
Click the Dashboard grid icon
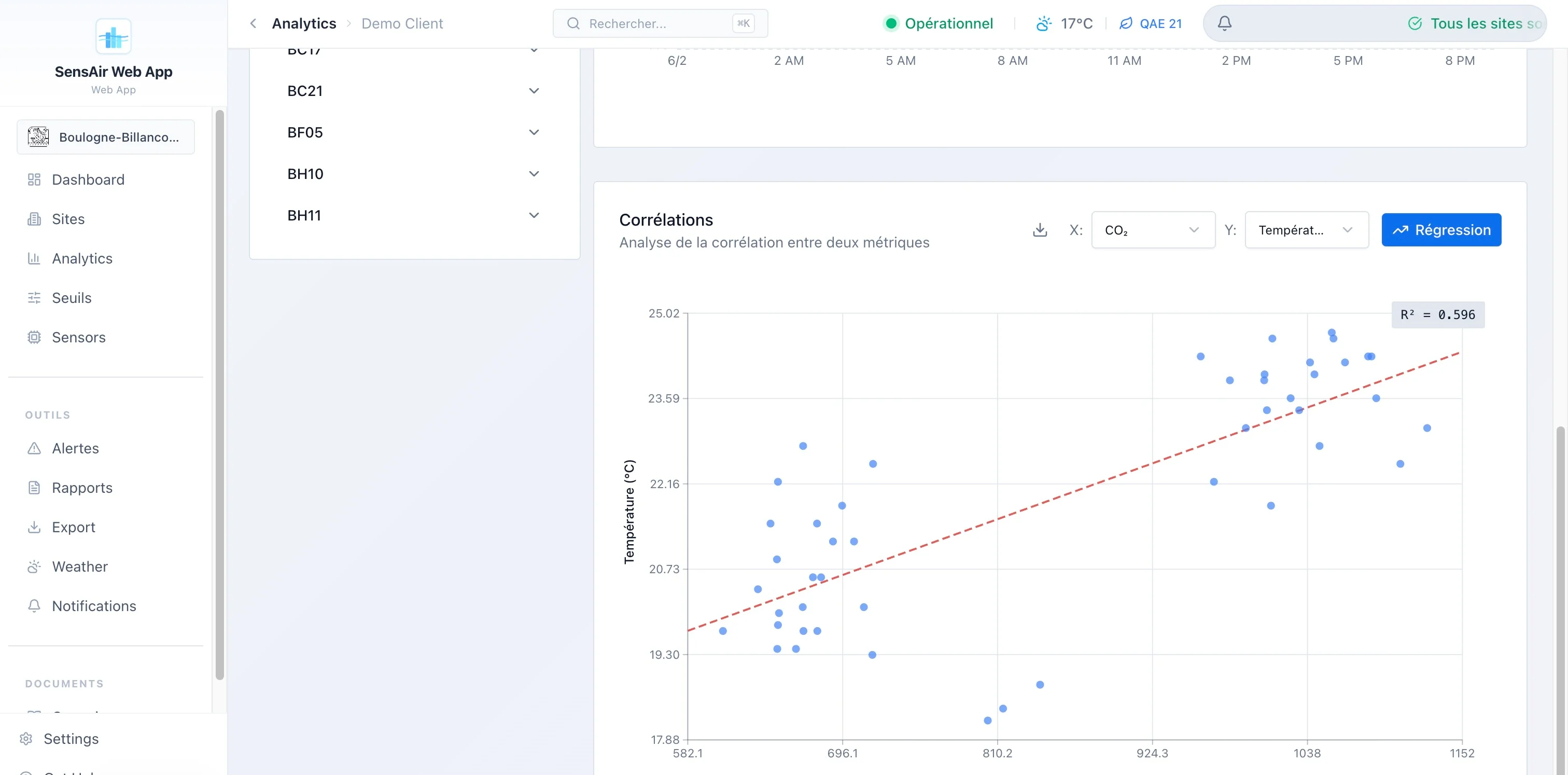pos(34,179)
